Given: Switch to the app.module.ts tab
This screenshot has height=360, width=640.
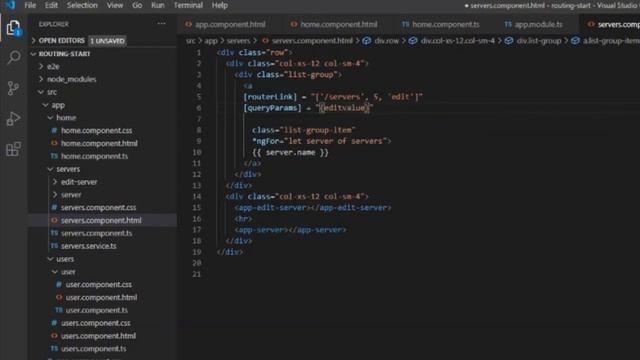Looking at the screenshot, I should [538, 24].
